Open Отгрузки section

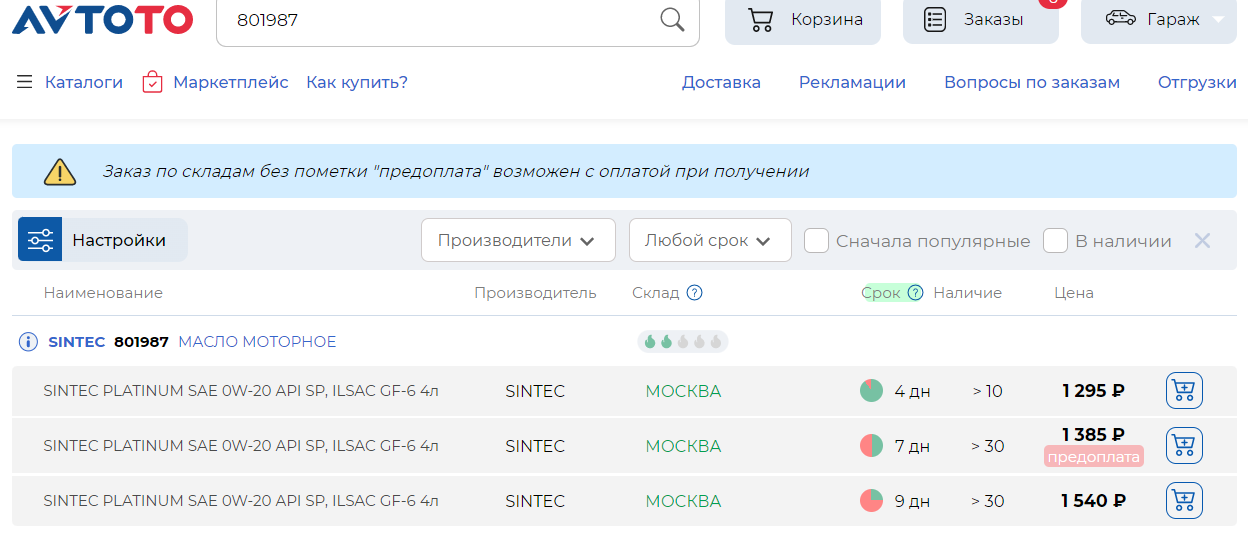1197,82
